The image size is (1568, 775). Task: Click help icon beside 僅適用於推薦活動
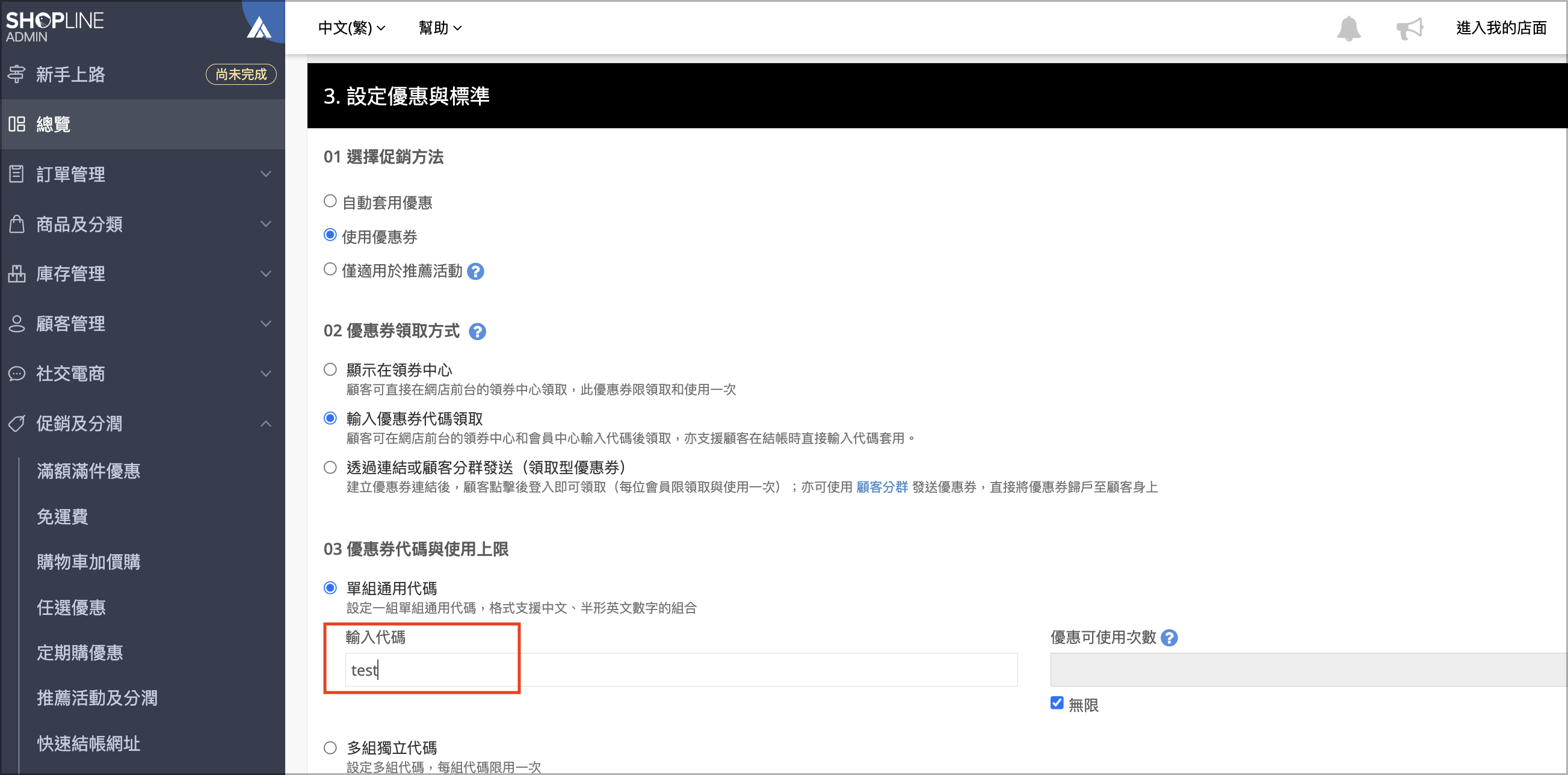tap(475, 271)
